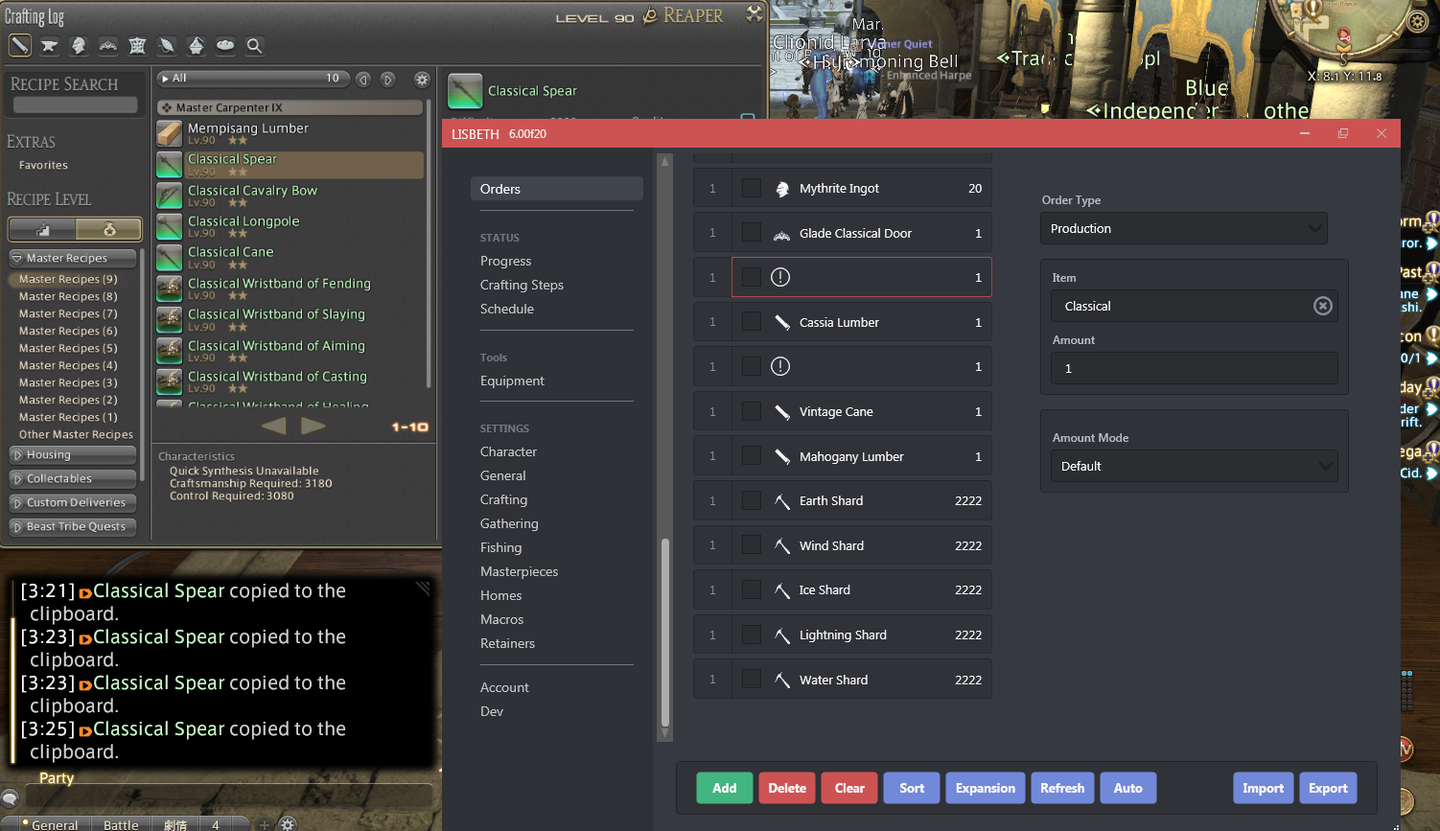The height and width of the screenshot is (831, 1440).
Task: Check the Glade Classical Door checkbox
Action: click(x=751, y=233)
